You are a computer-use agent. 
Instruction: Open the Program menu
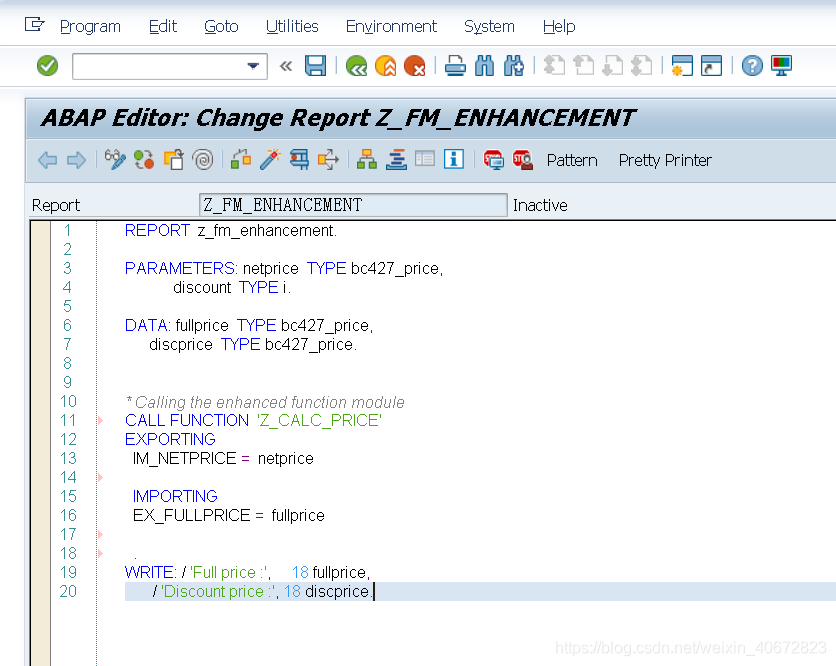90,26
